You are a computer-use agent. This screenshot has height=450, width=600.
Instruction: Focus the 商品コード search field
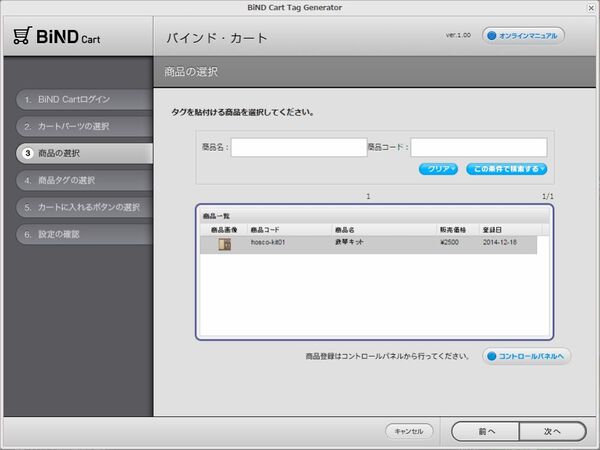[479, 147]
